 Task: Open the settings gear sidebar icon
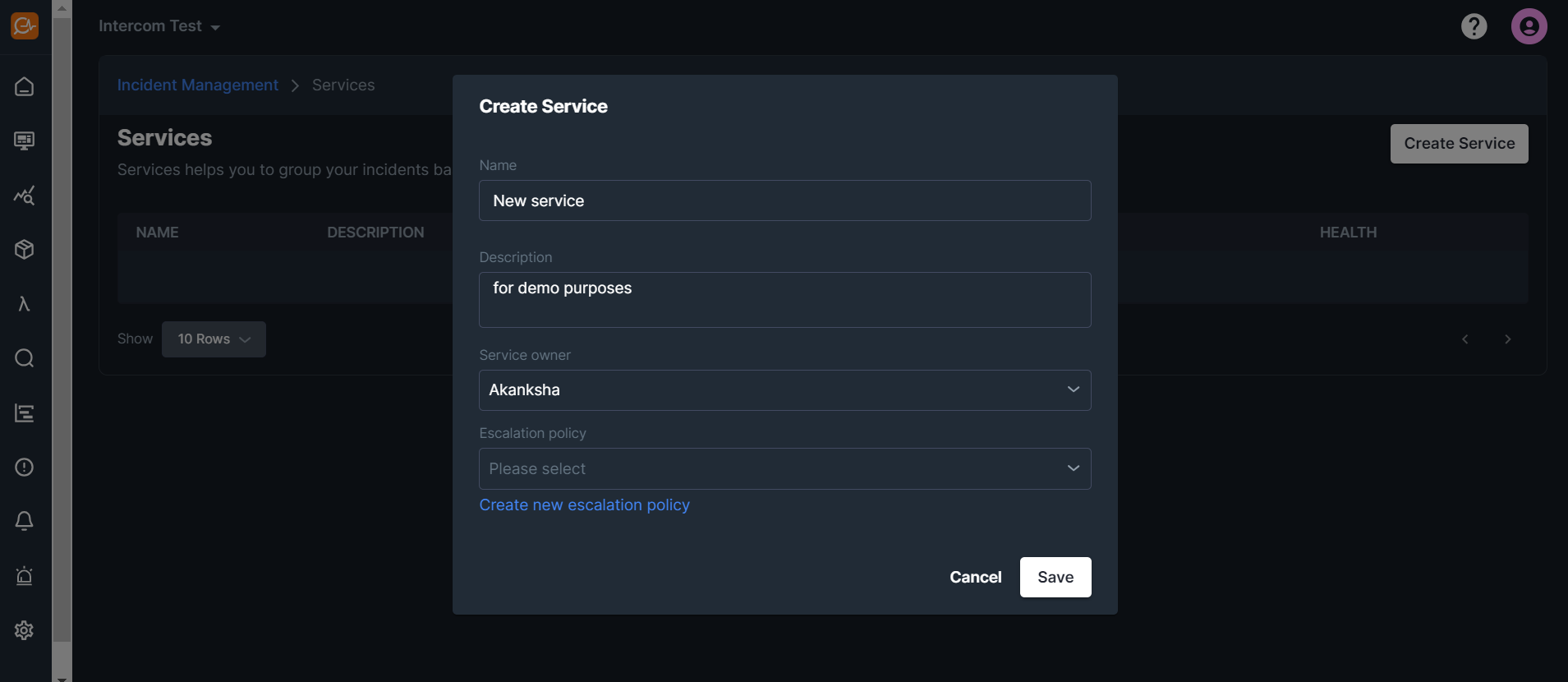25,630
